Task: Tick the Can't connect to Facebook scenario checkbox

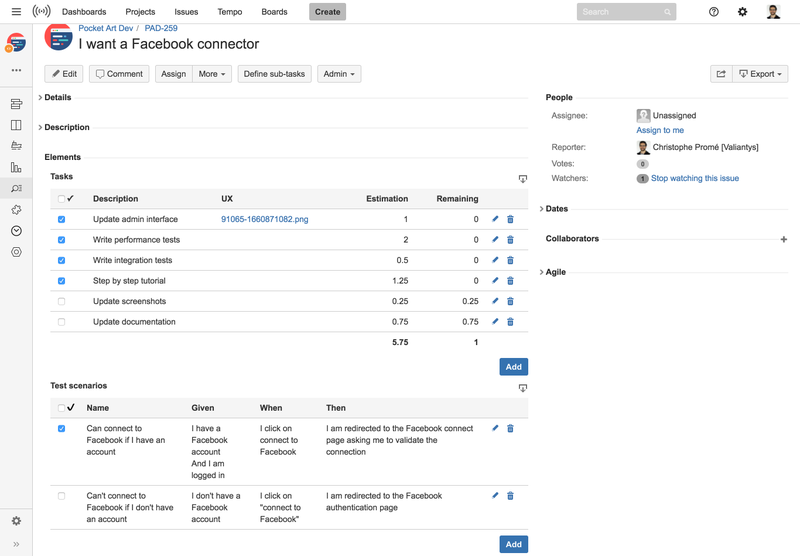Action: click(61, 496)
